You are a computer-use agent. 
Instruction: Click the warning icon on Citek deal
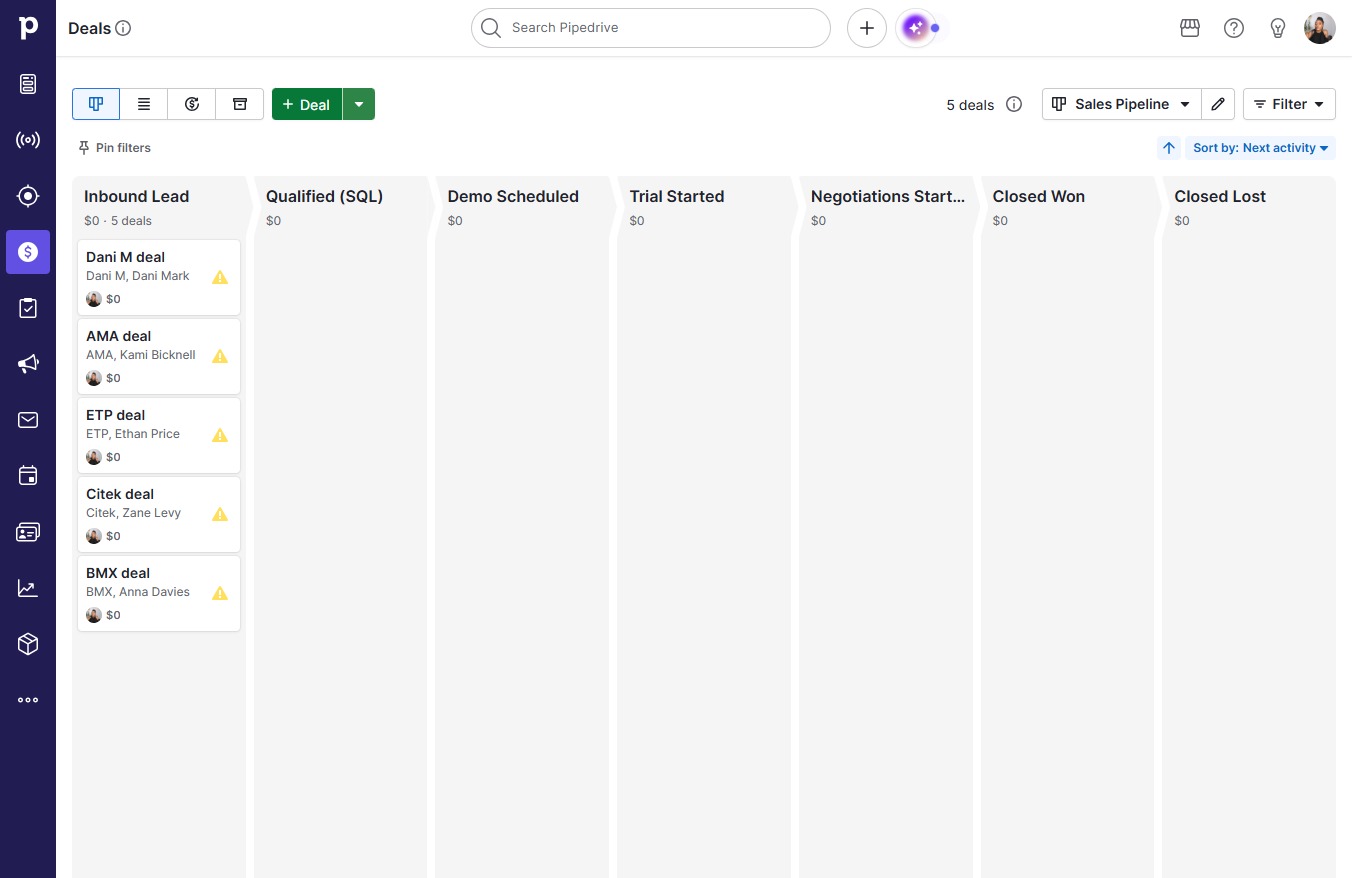click(220, 514)
